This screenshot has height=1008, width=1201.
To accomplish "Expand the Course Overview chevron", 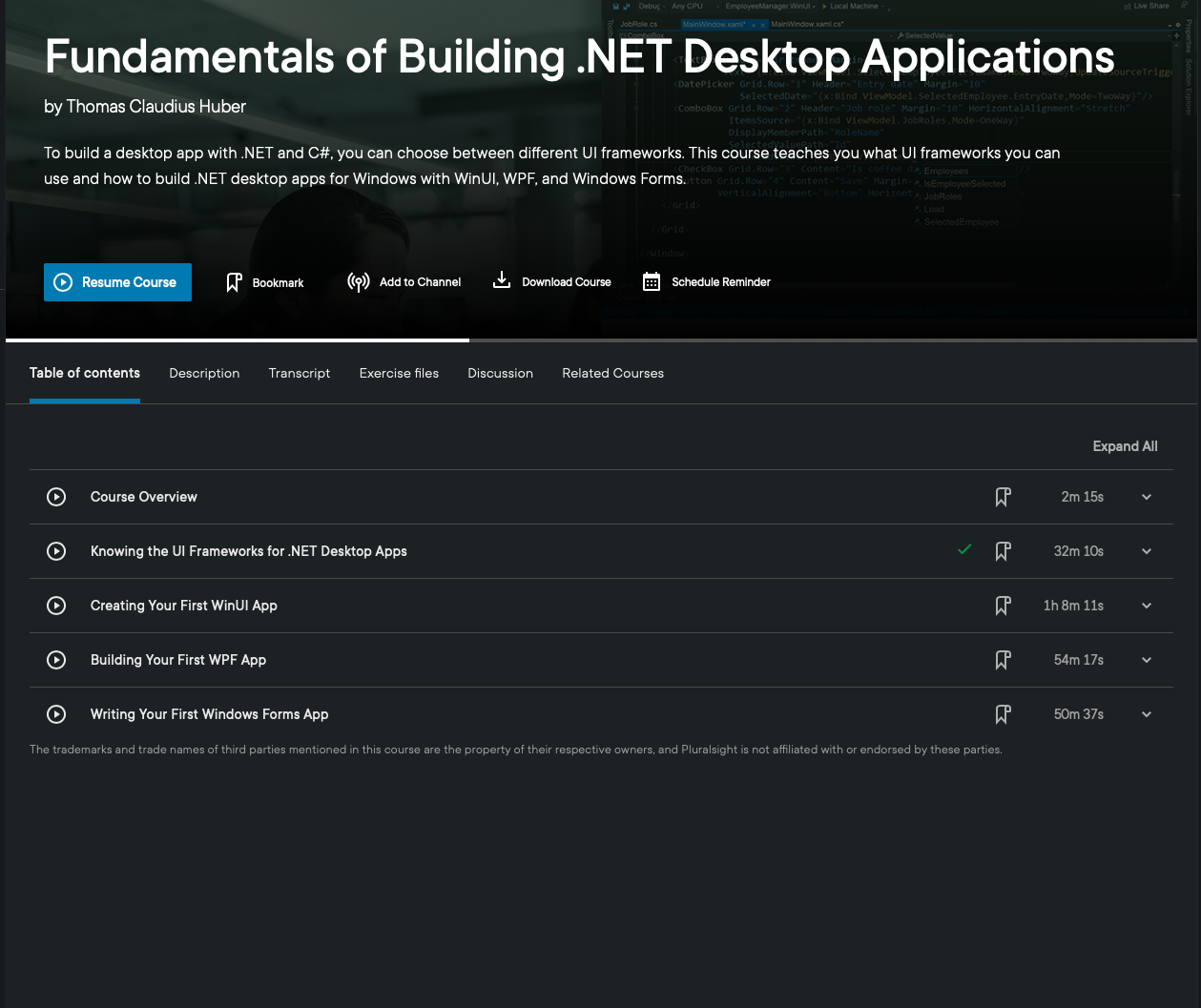I will pos(1147,497).
